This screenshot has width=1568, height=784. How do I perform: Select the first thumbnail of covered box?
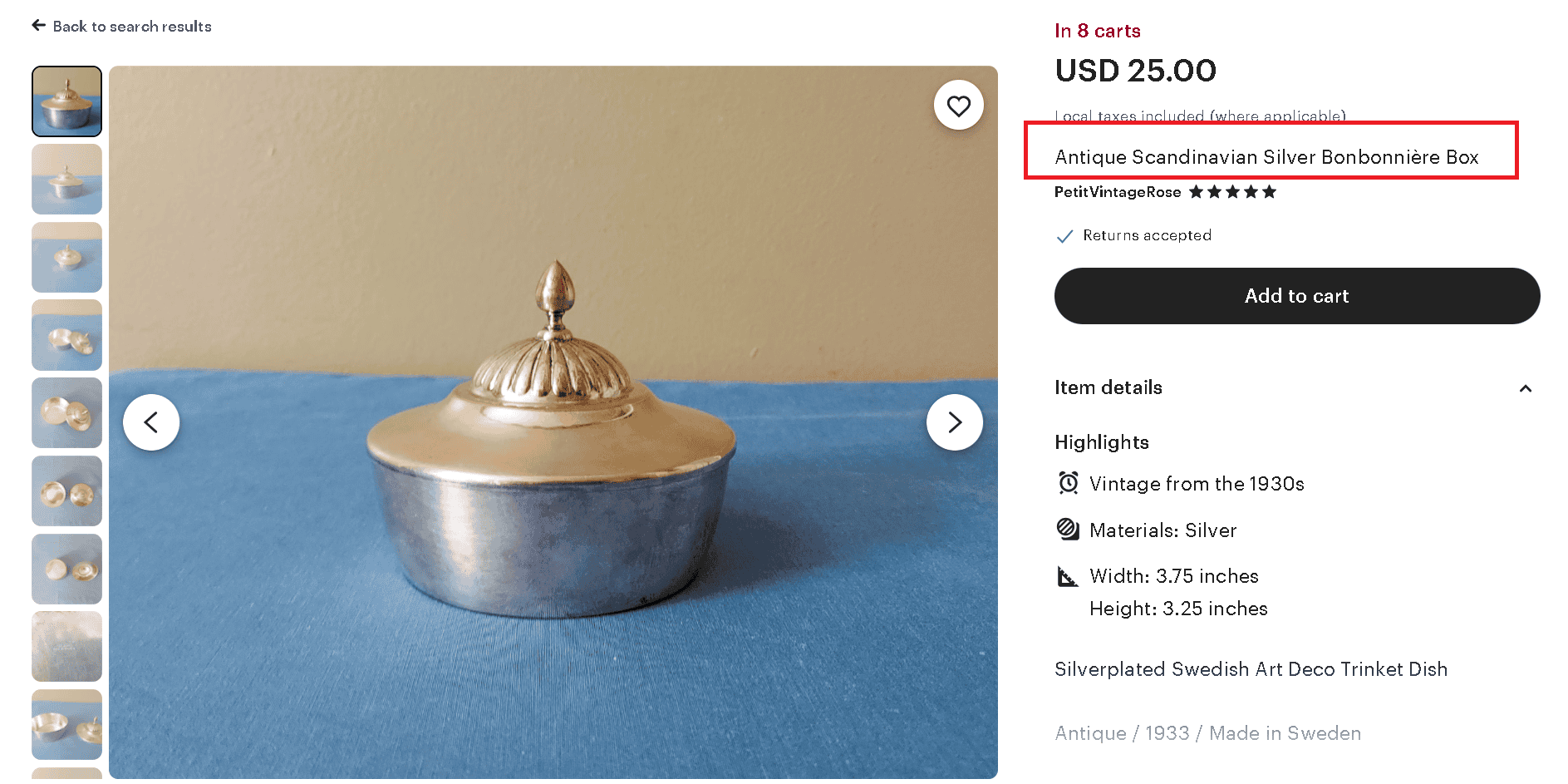(66, 101)
